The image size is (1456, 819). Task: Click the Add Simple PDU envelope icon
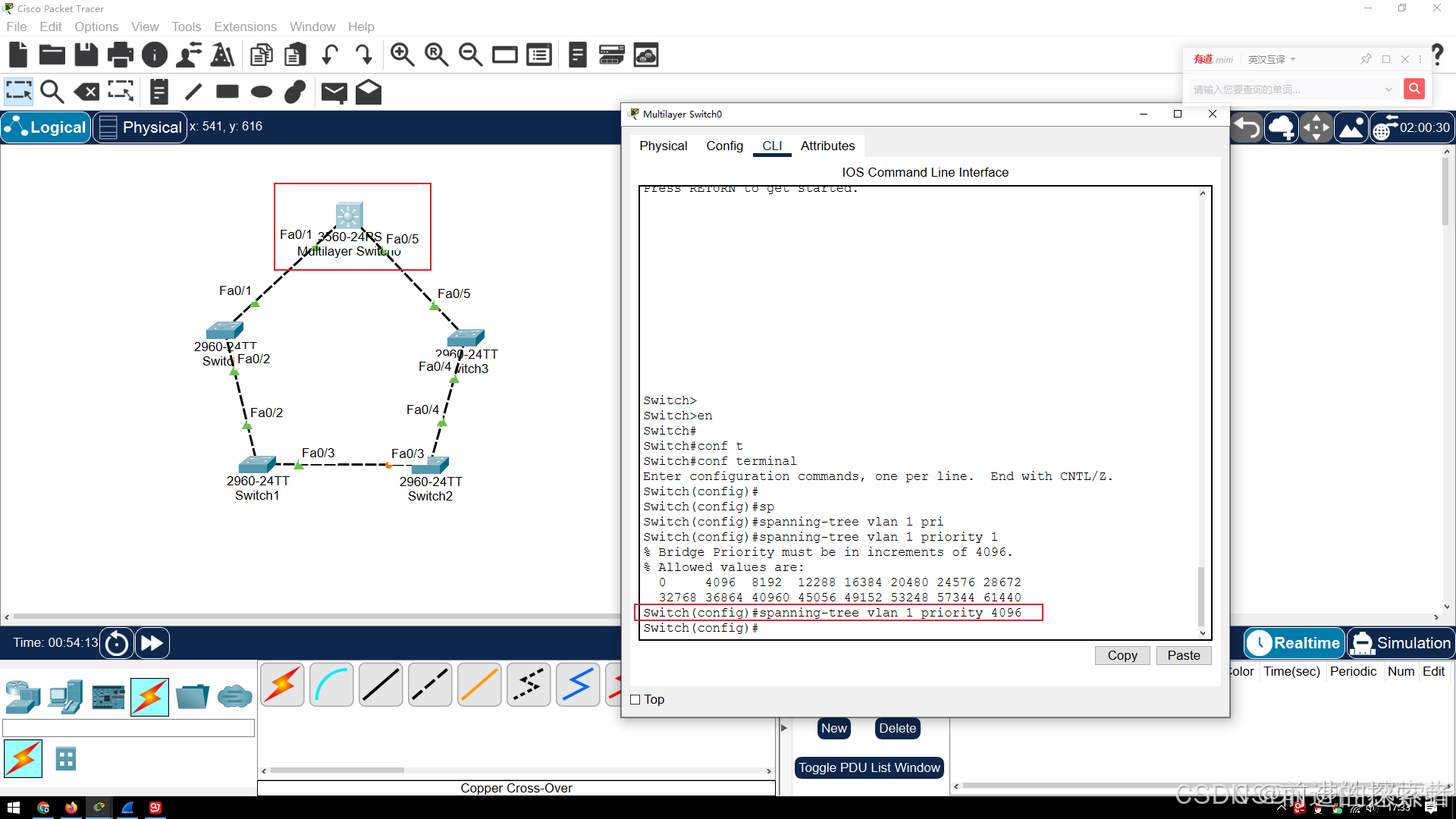point(334,93)
